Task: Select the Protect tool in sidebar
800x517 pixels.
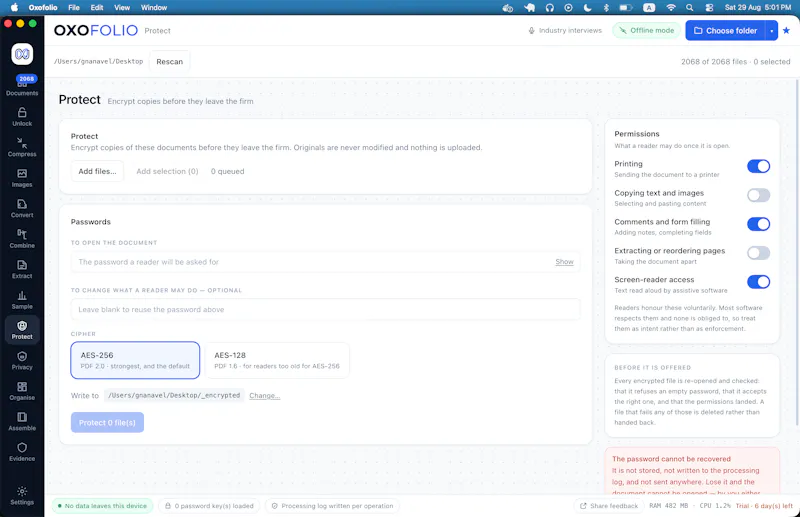Action: point(22,330)
